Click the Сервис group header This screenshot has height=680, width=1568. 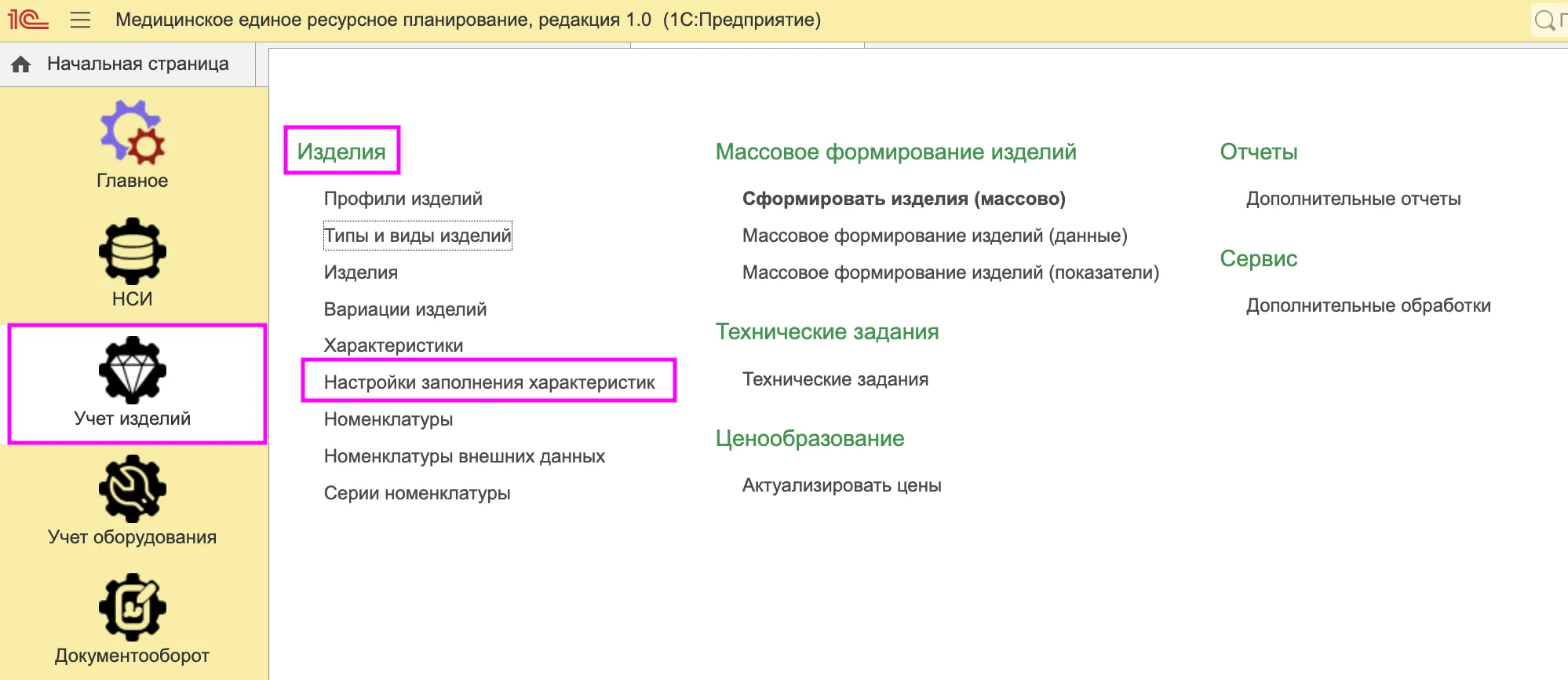(x=1258, y=258)
